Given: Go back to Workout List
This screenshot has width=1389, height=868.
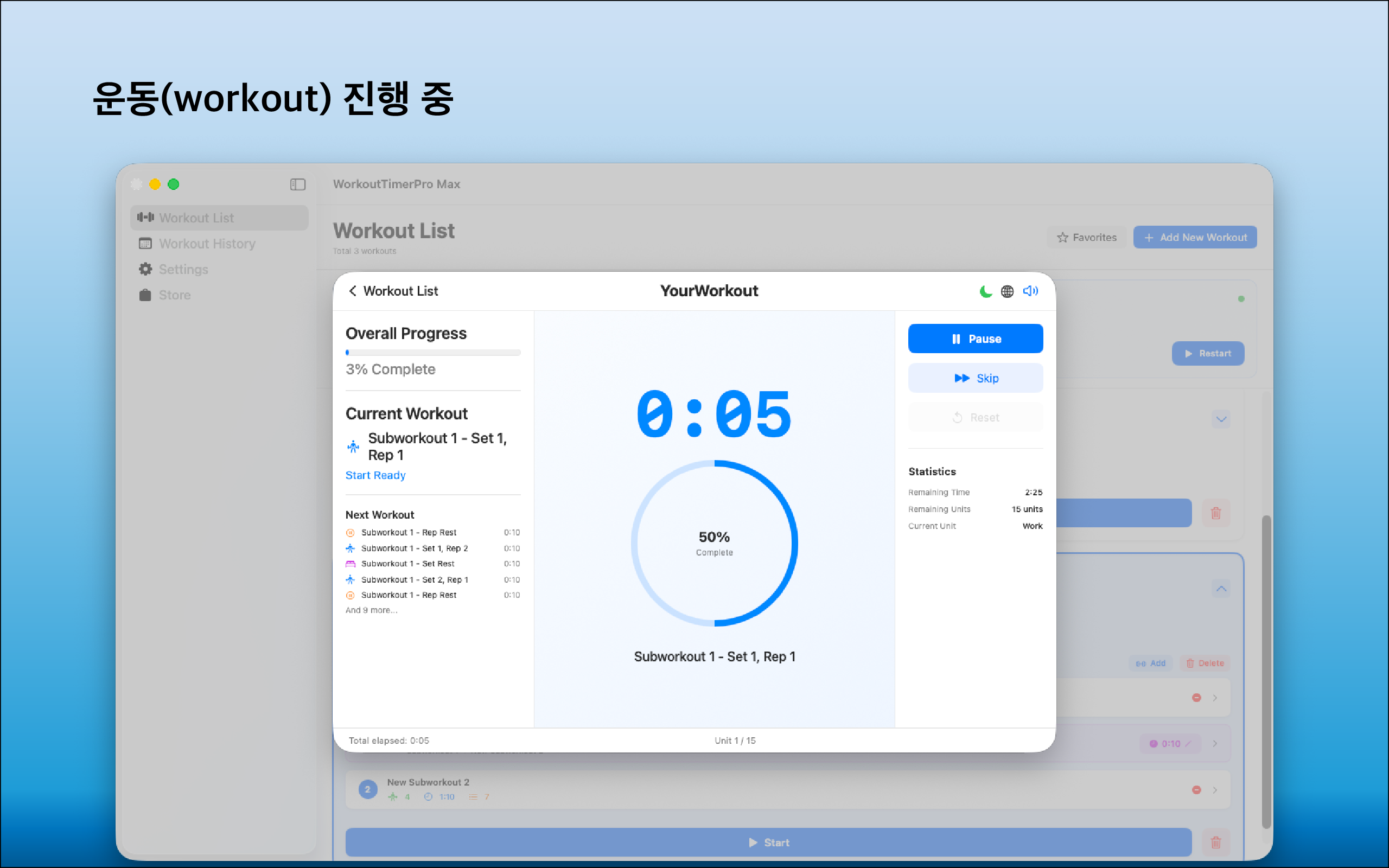Looking at the screenshot, I should tap(393, 291).
